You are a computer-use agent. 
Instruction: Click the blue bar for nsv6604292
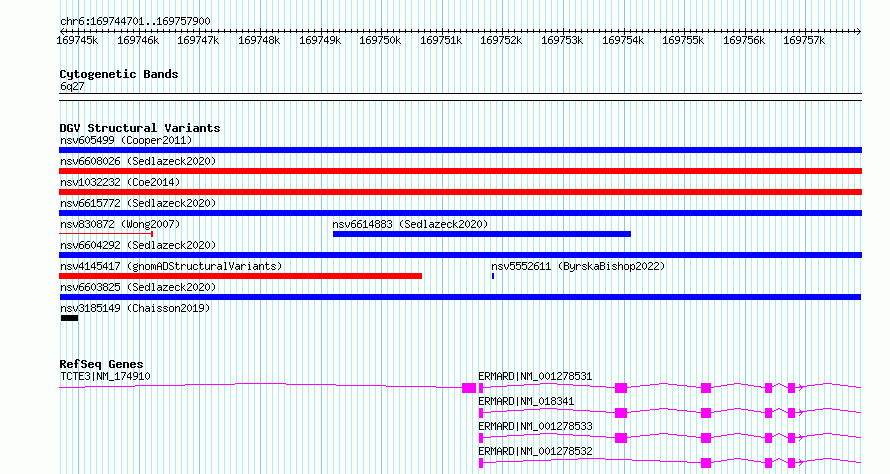click(x=460, y=255)
